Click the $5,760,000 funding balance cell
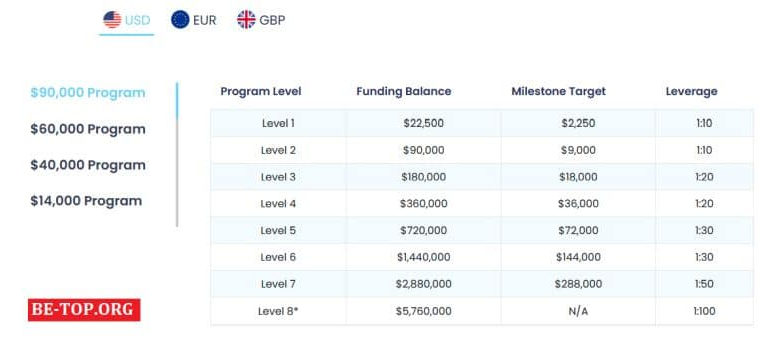The image size is (780, 360). [424, 311]
